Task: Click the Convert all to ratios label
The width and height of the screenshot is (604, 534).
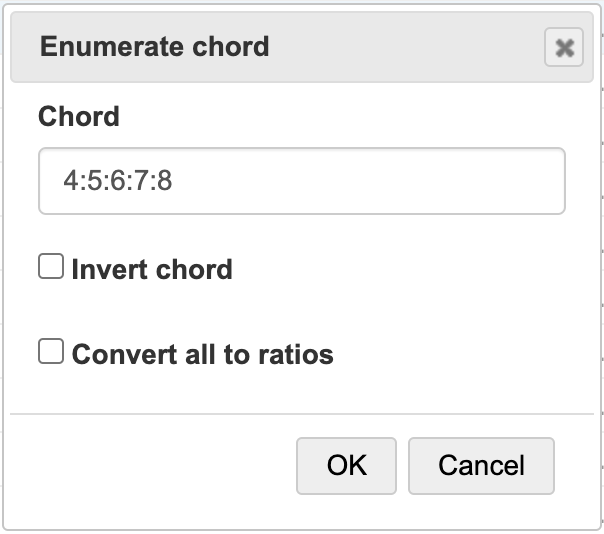Action: click(202, 354)
